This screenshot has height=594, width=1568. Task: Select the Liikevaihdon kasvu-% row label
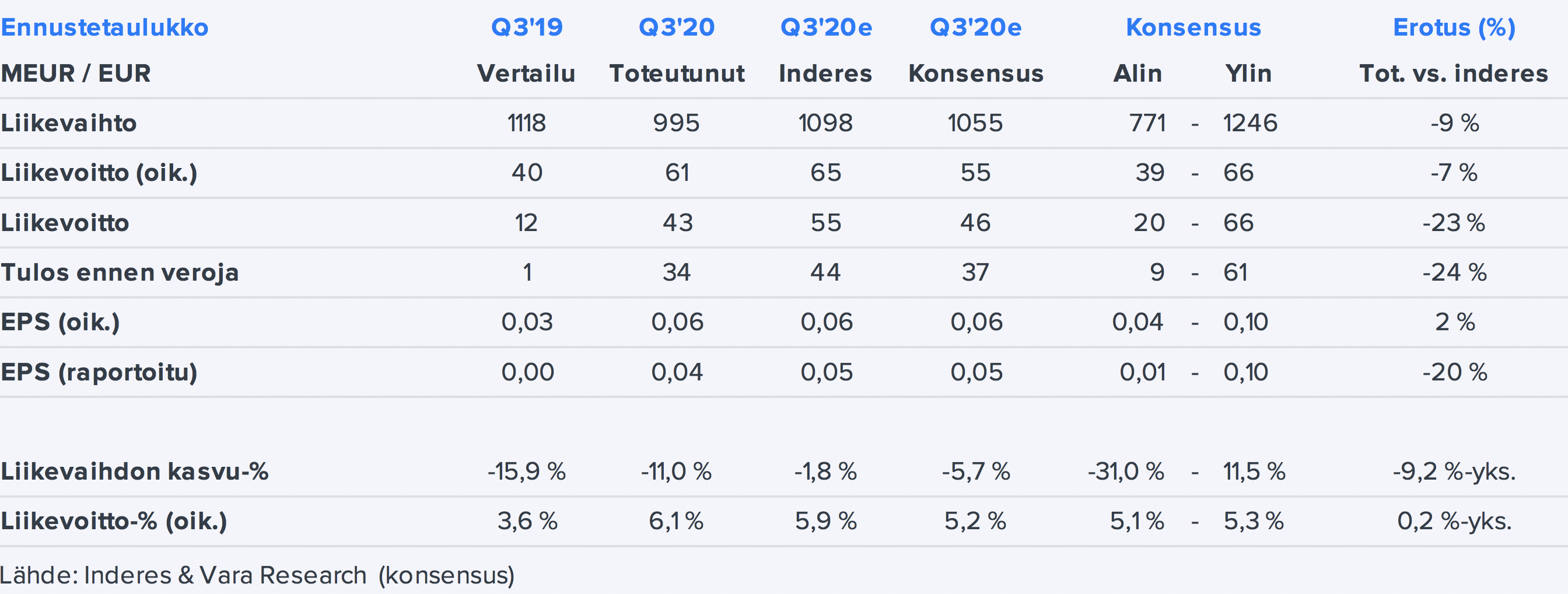click(x=135, y=471)
